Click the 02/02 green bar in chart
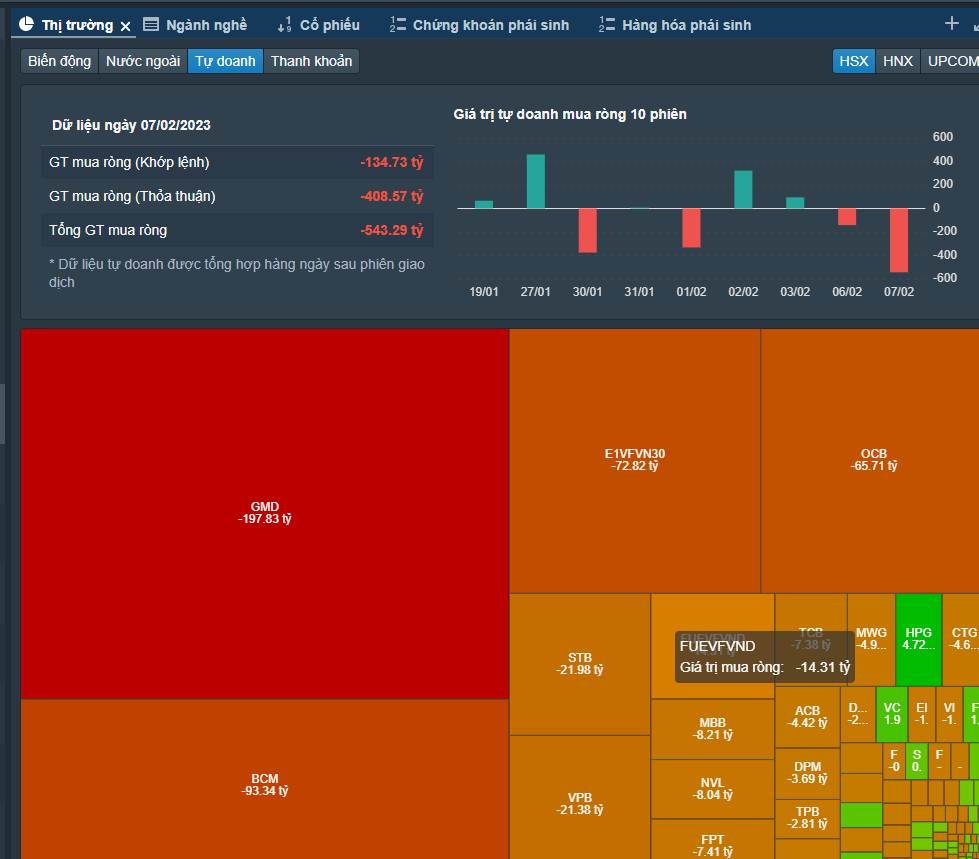The width and height of the screenshot is (979, 859). 743,189
